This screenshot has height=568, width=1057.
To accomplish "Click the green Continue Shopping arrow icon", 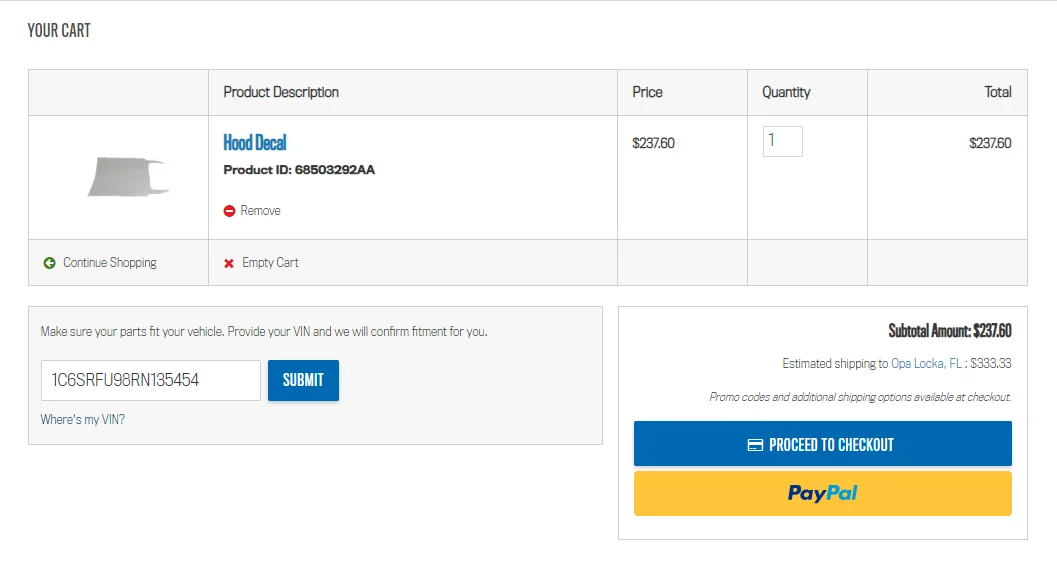I will (49, 263).
